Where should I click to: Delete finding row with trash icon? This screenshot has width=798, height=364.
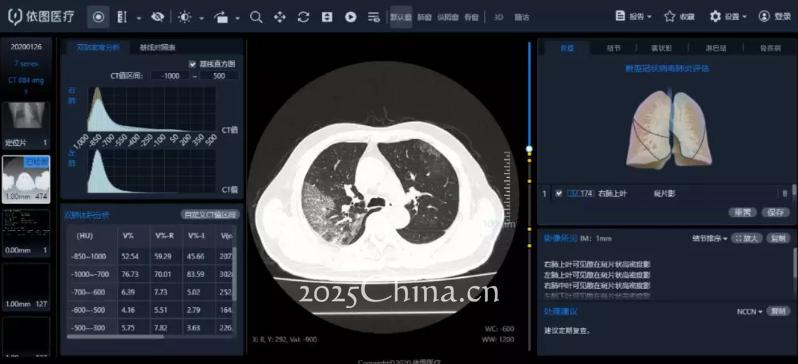point(784,193)
